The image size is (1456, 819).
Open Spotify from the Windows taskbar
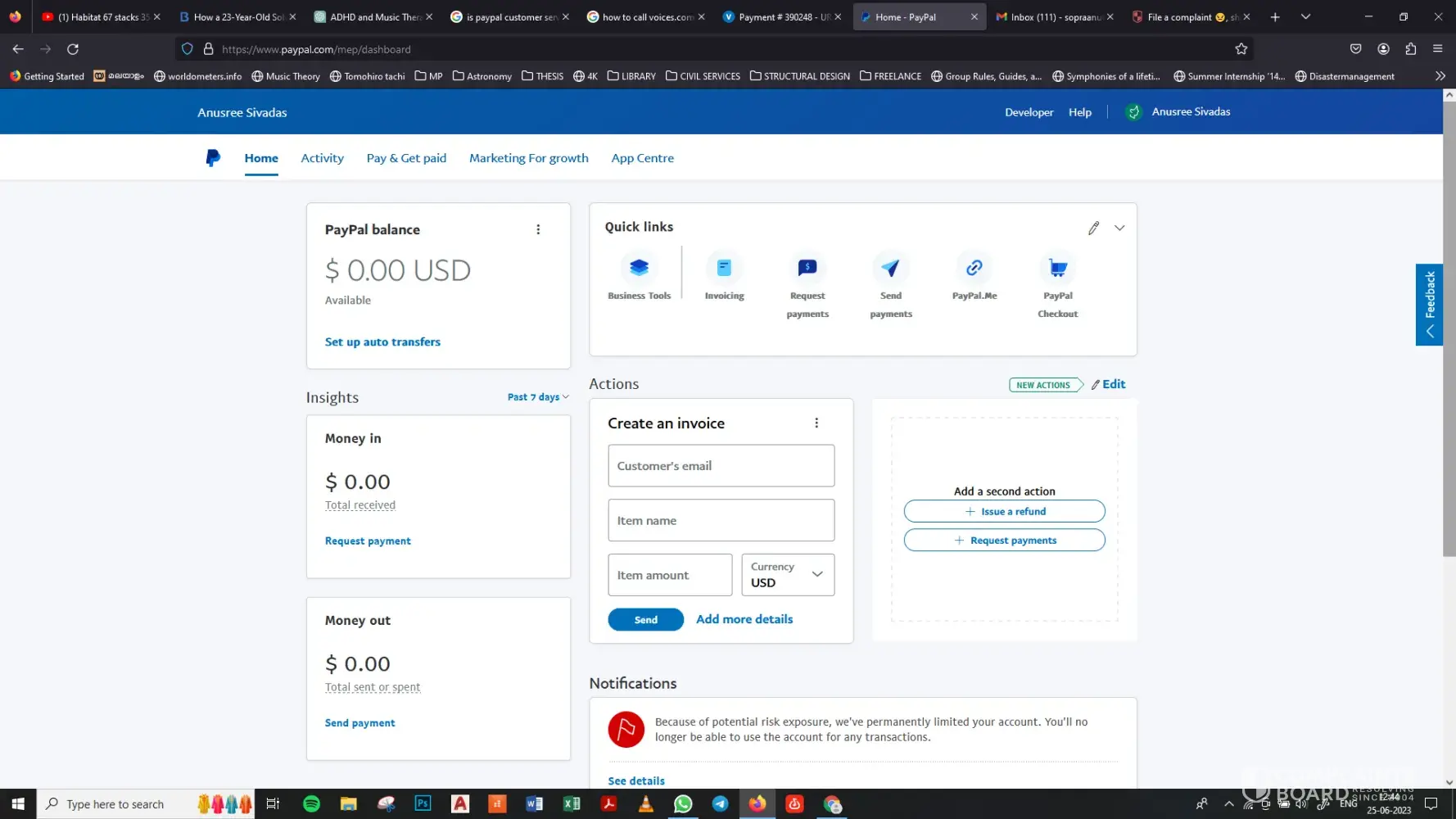tap(311, 803)
